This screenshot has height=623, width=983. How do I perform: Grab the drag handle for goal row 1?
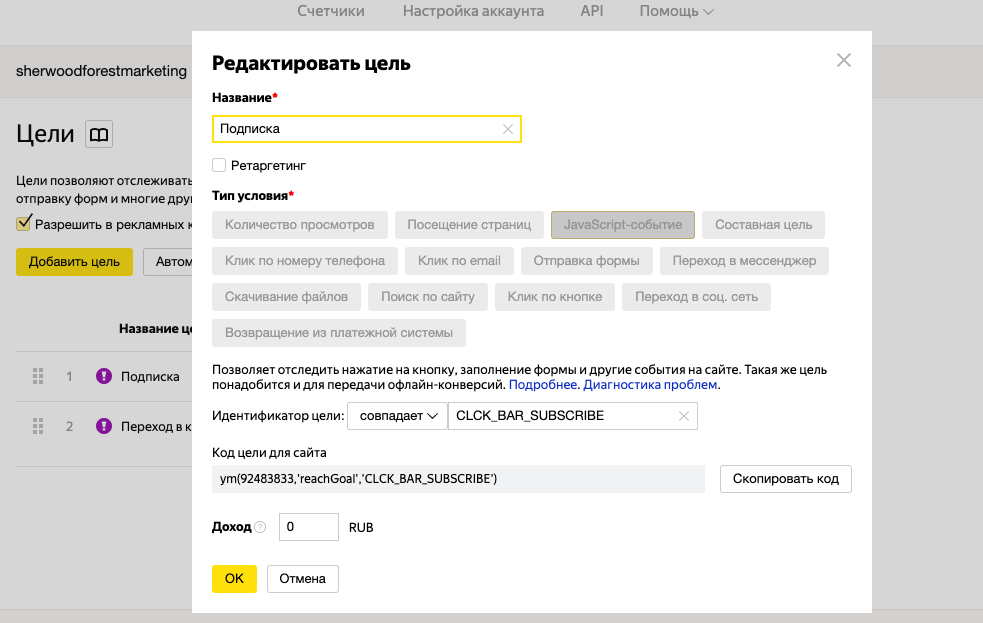click(39, 377)
